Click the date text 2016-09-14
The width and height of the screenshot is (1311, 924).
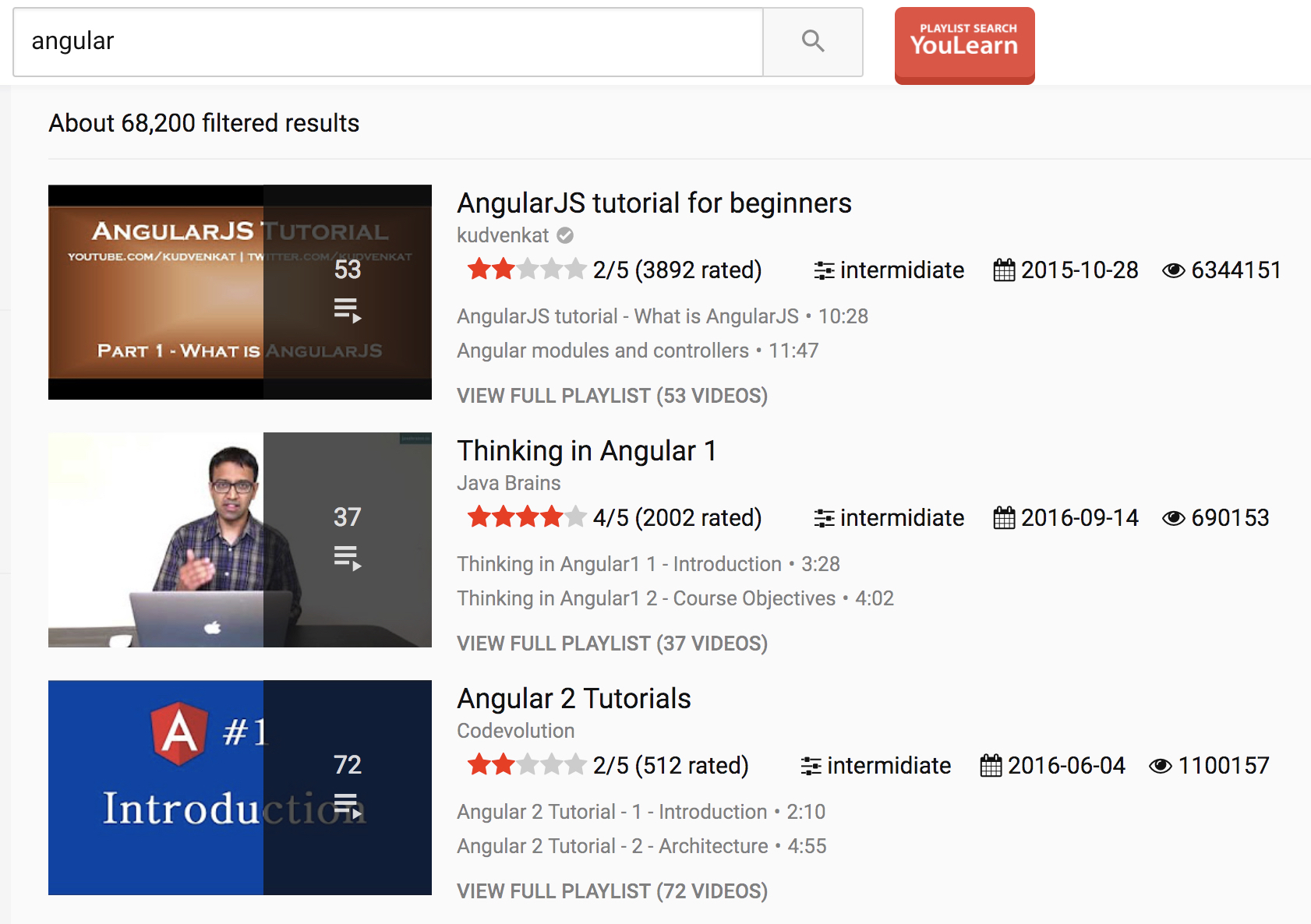pos(1080,517)
